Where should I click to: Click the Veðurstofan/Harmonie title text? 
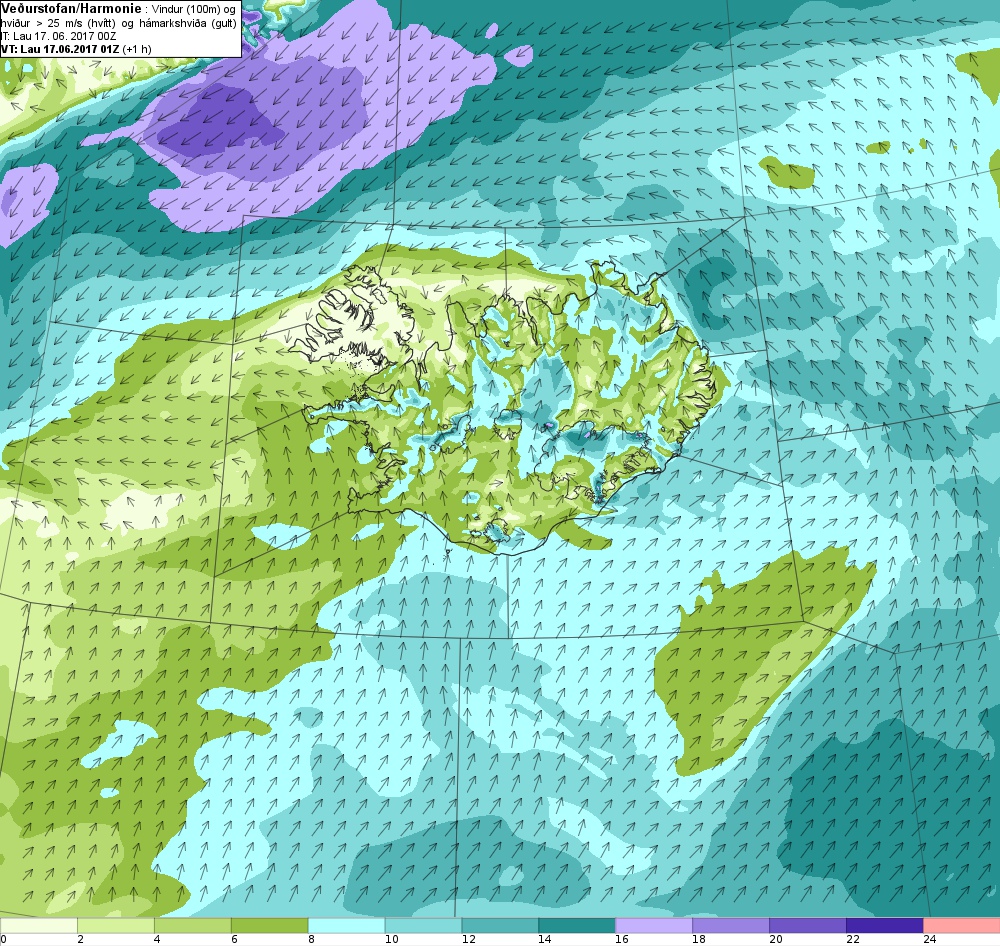pyautogui.click(x=69, y=9)
